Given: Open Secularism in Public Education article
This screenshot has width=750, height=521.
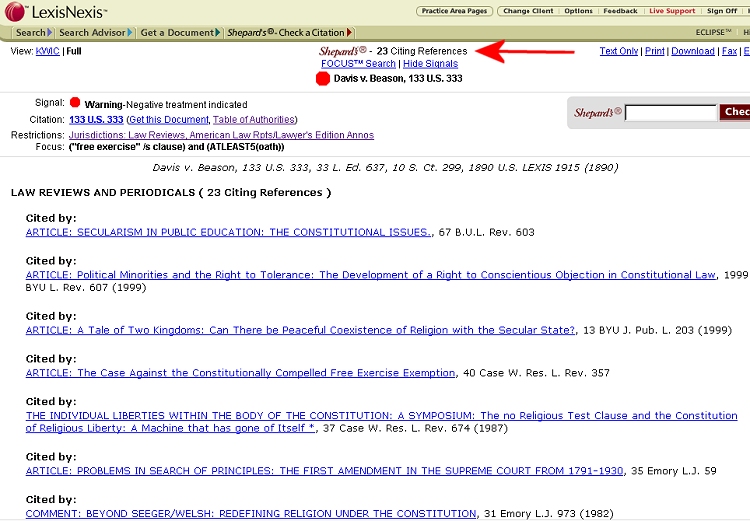Looking at the screenshot, I should pos(228,232).
